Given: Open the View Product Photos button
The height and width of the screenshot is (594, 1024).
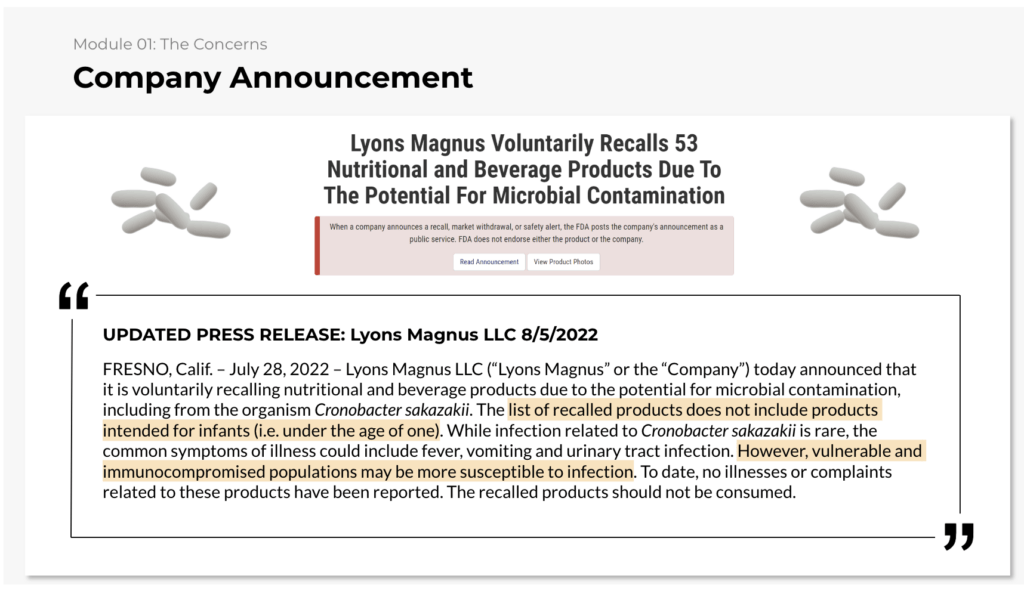Looking at the screenshot, I should pos(563,262).
